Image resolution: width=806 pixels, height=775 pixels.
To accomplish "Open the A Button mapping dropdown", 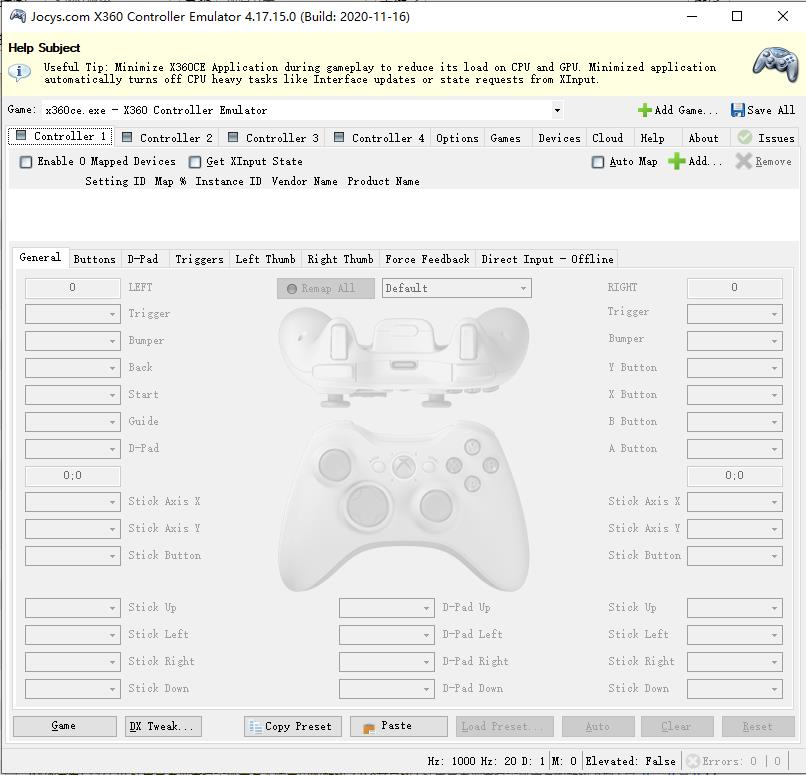I will 735,449.
